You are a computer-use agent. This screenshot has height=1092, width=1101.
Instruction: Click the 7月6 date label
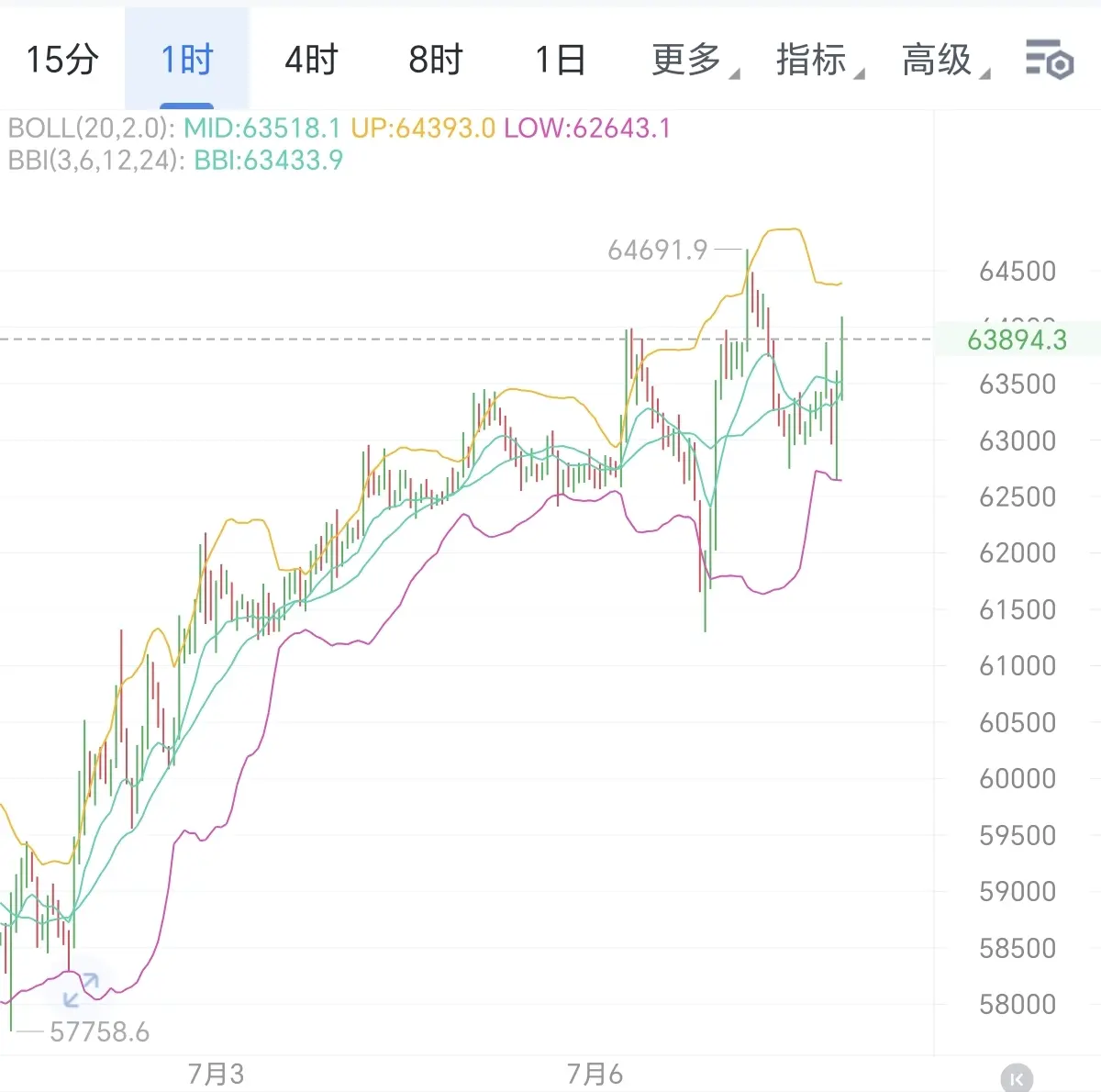(595, 1074)
